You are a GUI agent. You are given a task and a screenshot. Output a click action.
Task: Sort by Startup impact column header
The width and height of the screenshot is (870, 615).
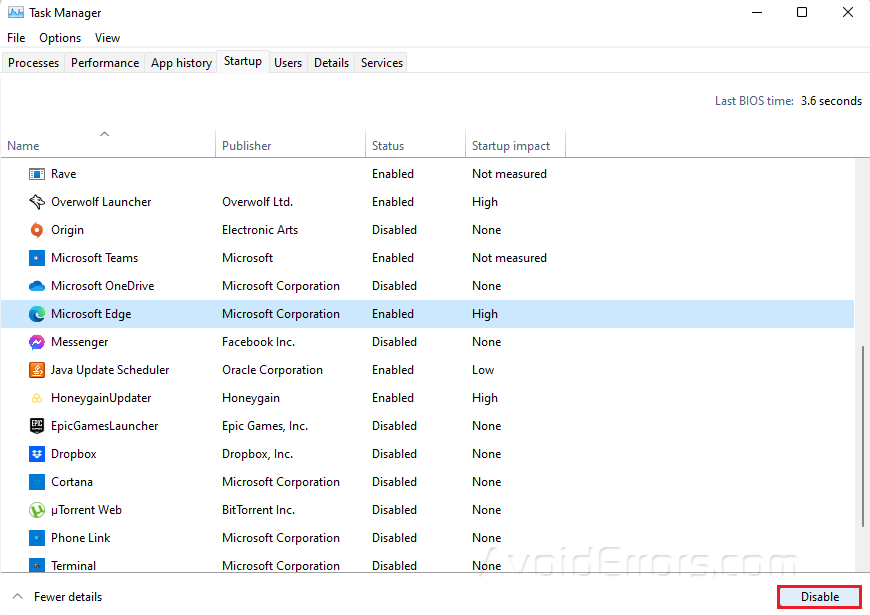pos(511,146)
